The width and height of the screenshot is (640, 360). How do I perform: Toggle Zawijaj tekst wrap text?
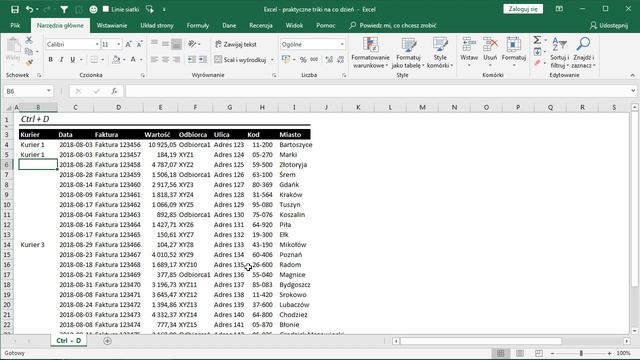[x=236, y=44]
